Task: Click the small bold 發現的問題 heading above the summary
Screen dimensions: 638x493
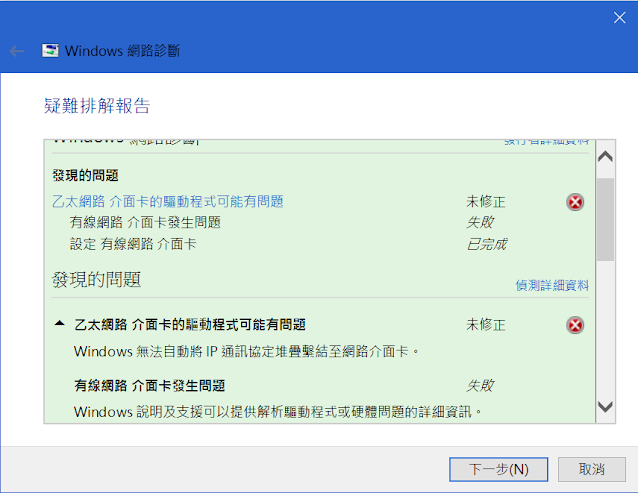Action: click(85, 176)
